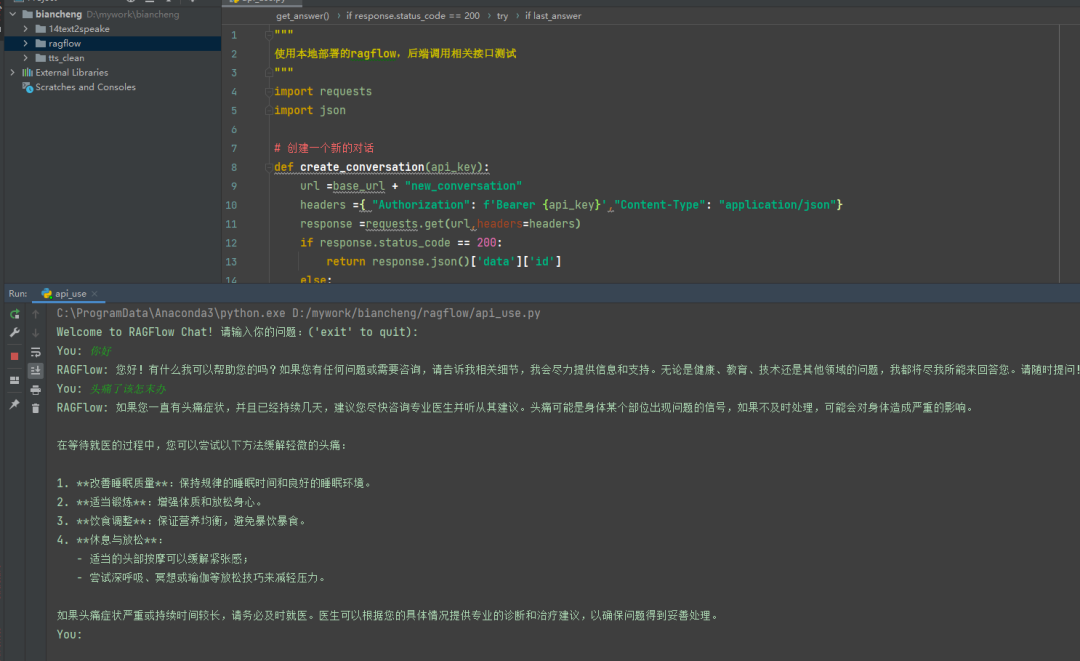Click console list item '3. **饮食调整**'

[181, 521]
